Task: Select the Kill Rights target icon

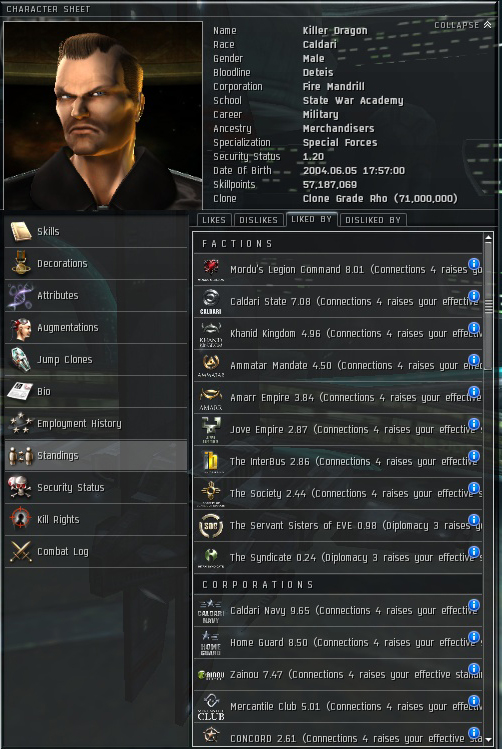Action: (20, 519)
